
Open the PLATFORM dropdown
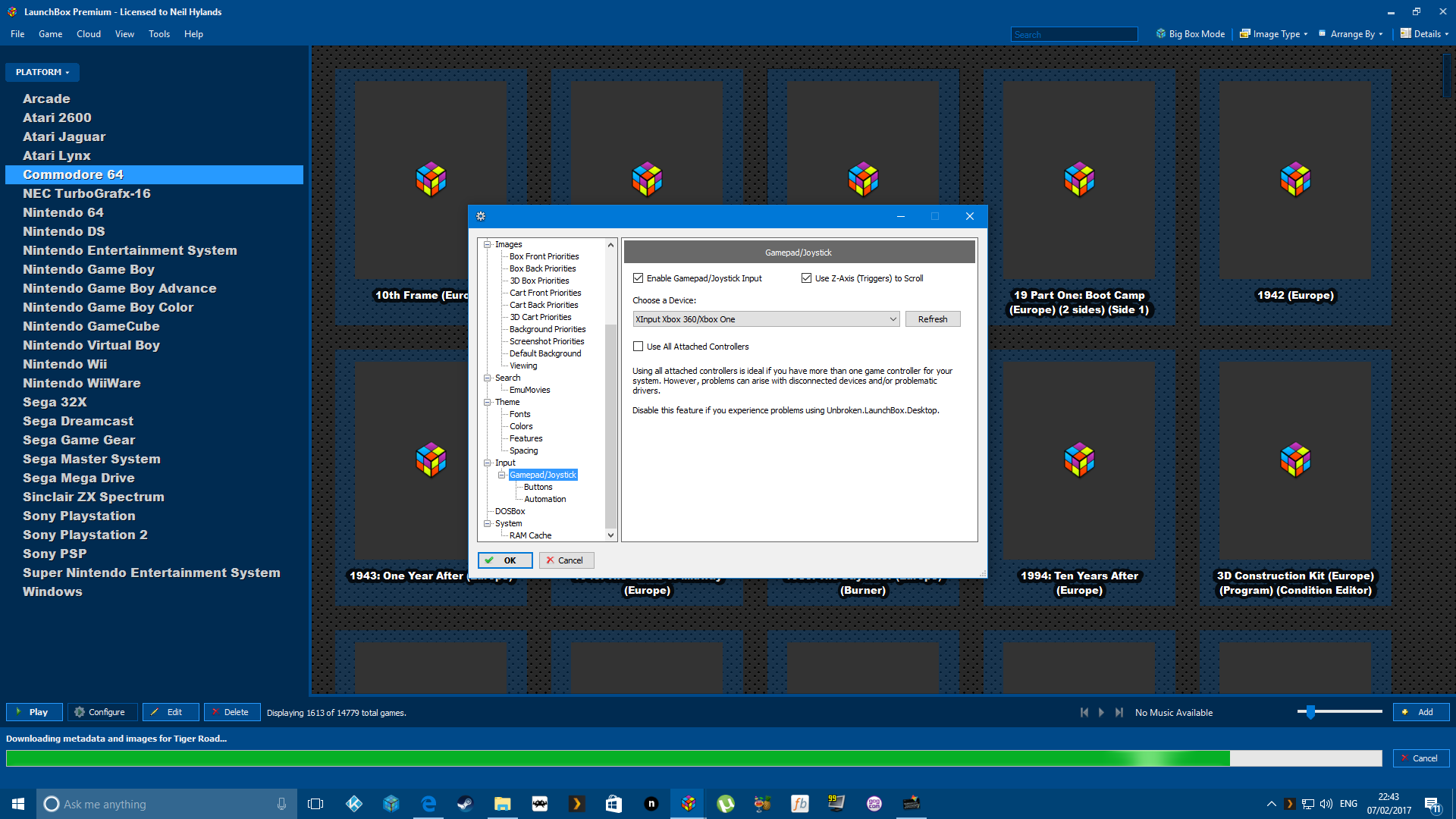pos(42,72)
